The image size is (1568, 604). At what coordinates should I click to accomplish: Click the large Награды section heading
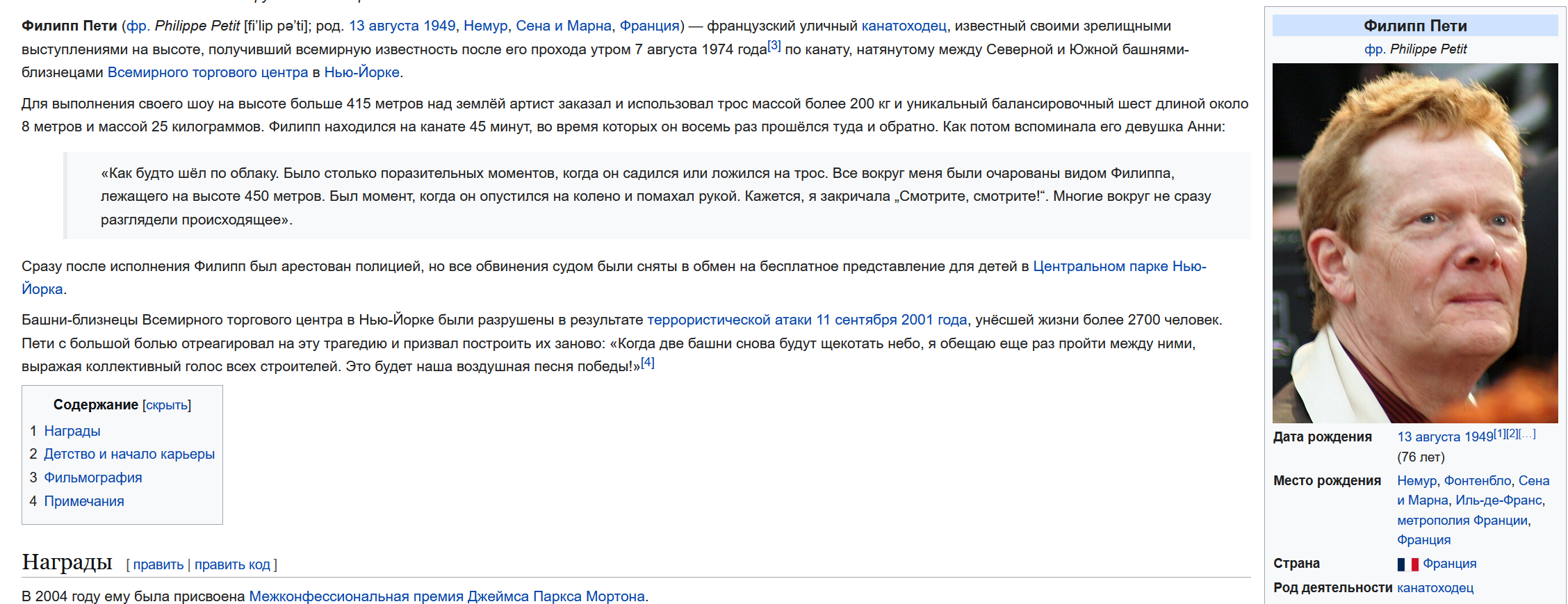(67, 562)
